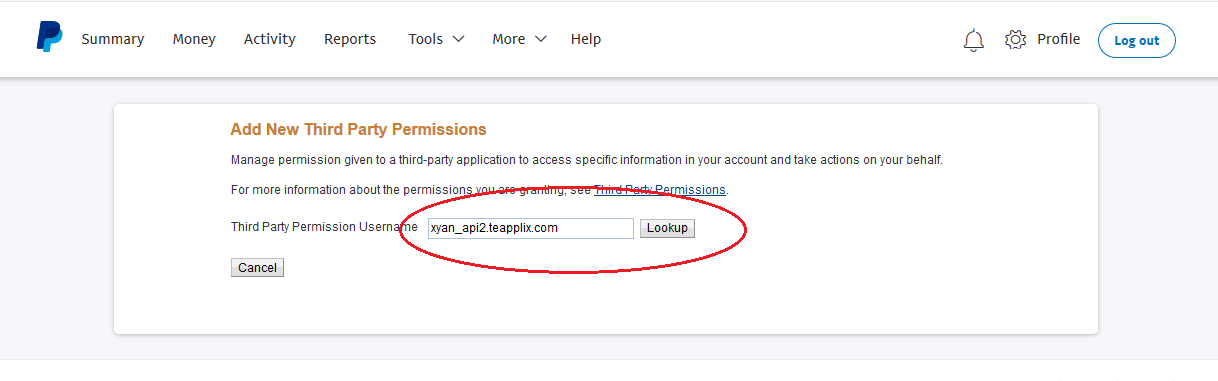This screenshot has height=381, width=1218.
Task: Click the Lookup button
Action: coord(667,228)
